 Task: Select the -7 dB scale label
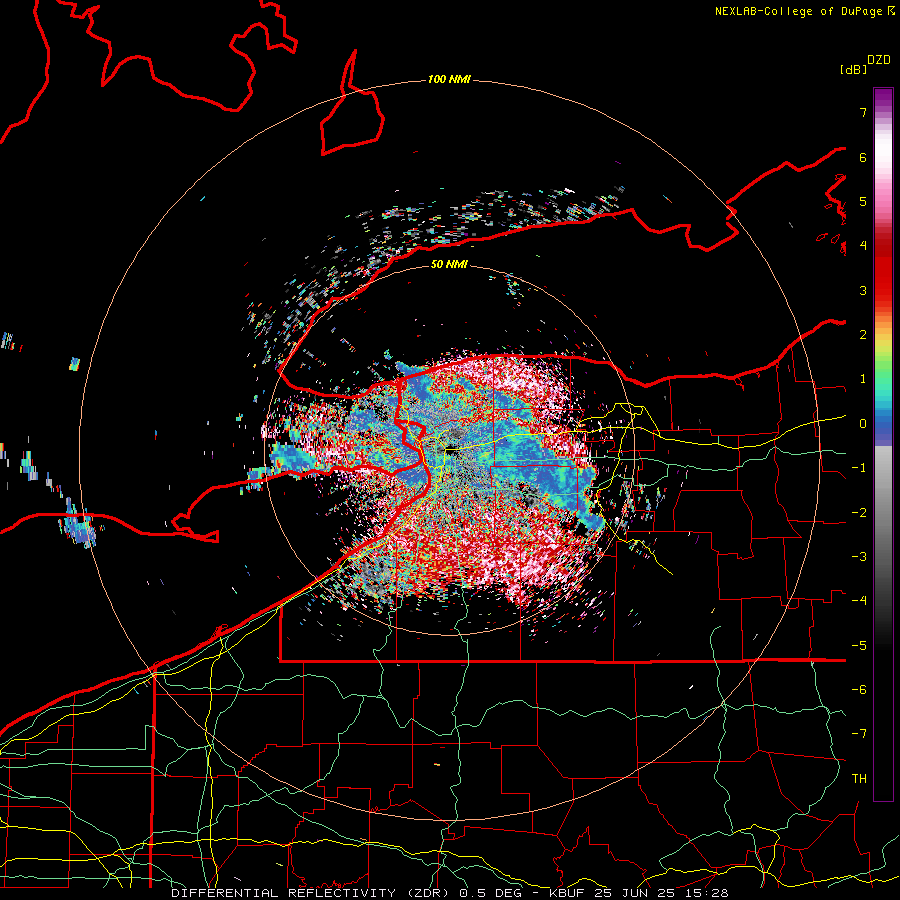[x=859, y=734]
